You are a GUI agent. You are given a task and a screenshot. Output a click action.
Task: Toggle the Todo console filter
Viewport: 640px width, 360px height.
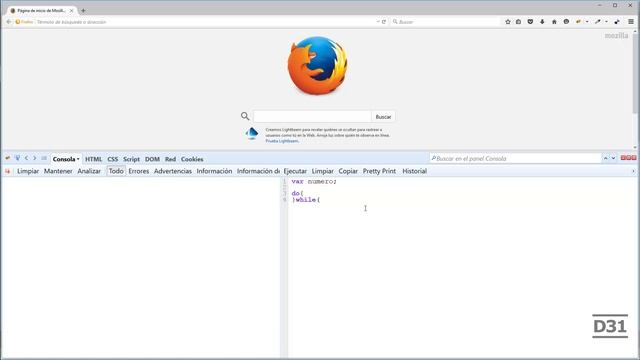[x=116, y=171]
